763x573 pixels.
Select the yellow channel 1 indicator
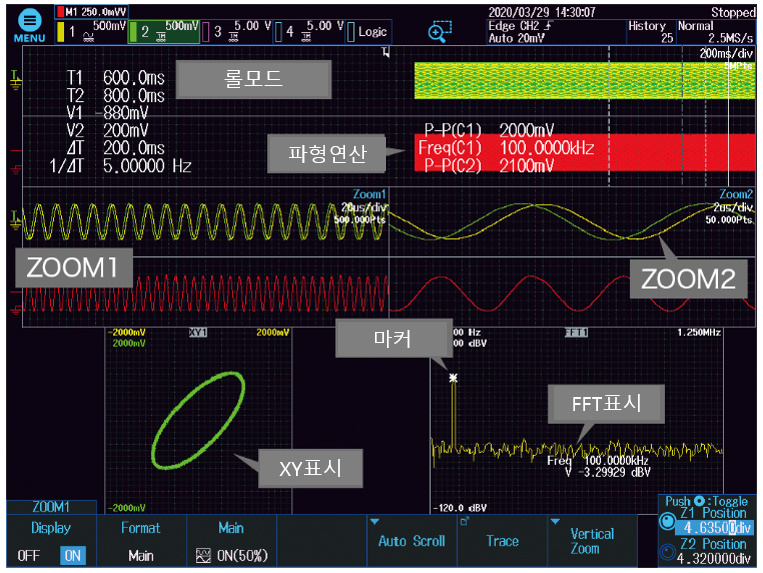pos(91,32)
